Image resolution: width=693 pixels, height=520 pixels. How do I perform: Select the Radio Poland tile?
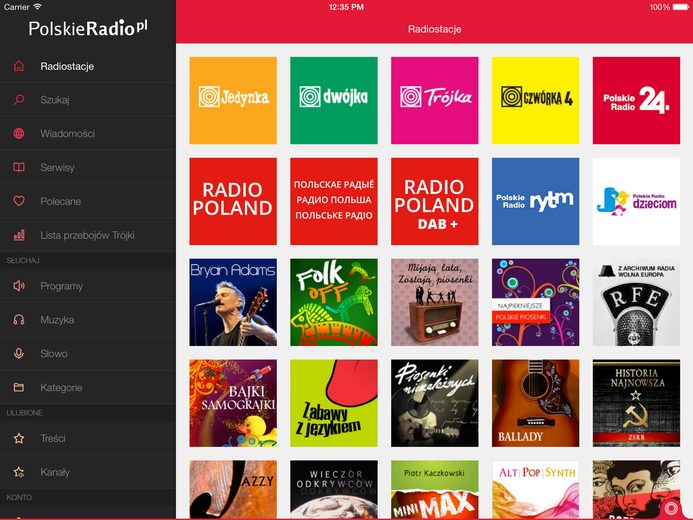tap(233, 201)
